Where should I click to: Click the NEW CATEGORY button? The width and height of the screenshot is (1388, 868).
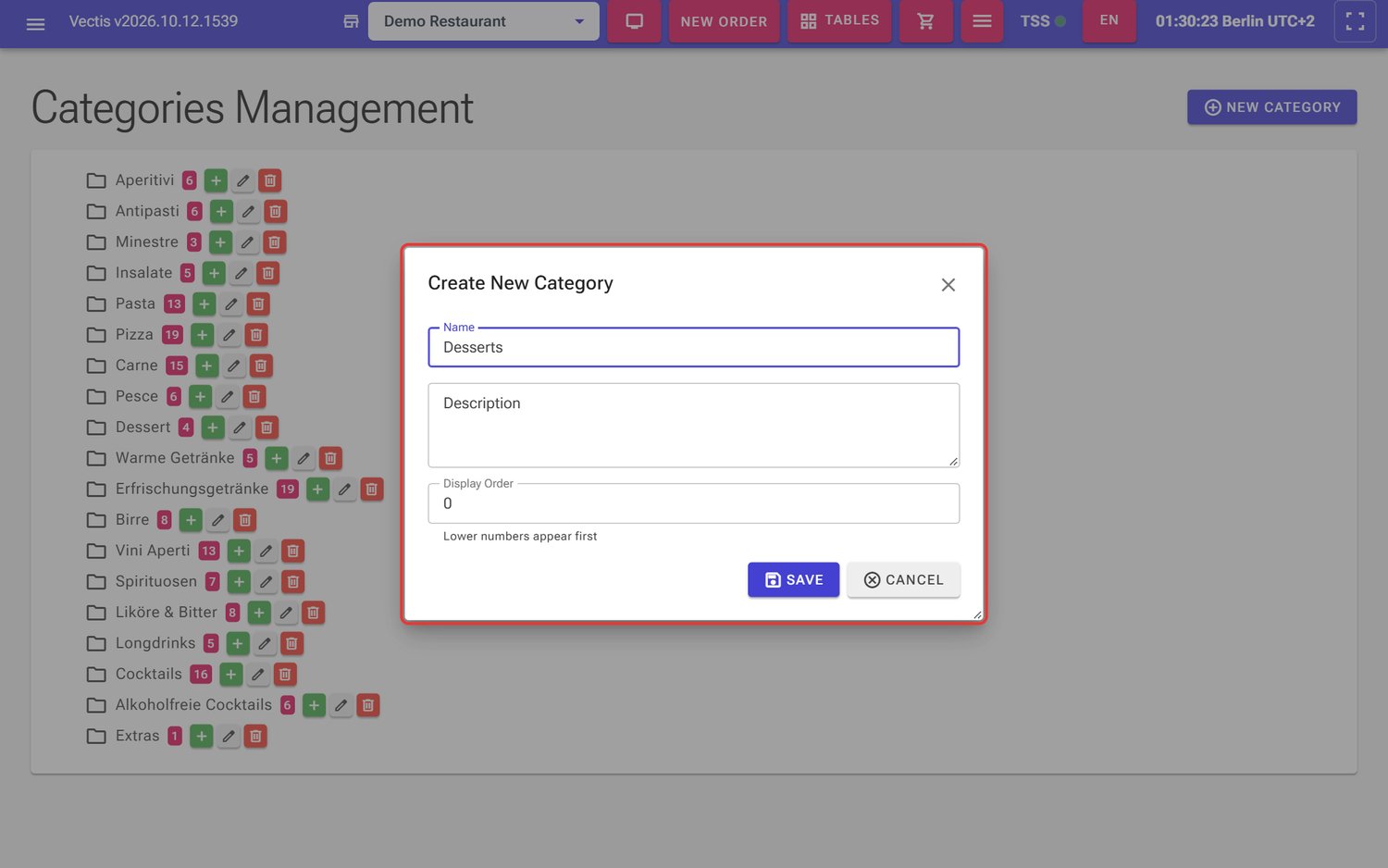[x=1271, y=107]
